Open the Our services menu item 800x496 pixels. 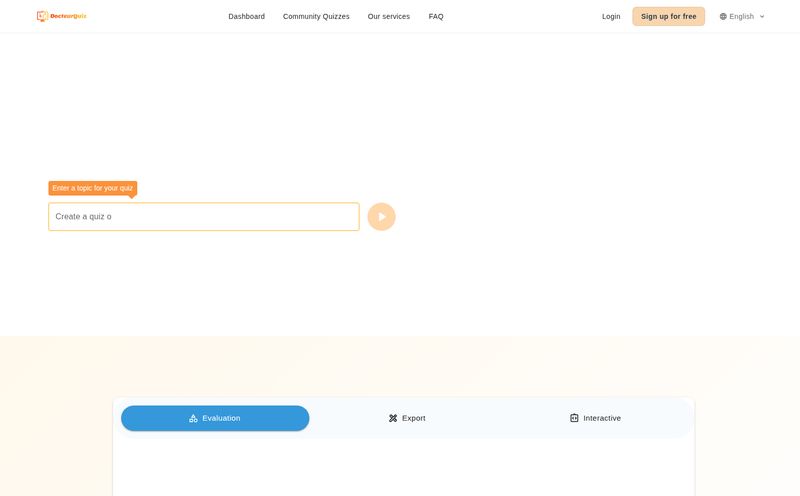click(x=388, y=16)
